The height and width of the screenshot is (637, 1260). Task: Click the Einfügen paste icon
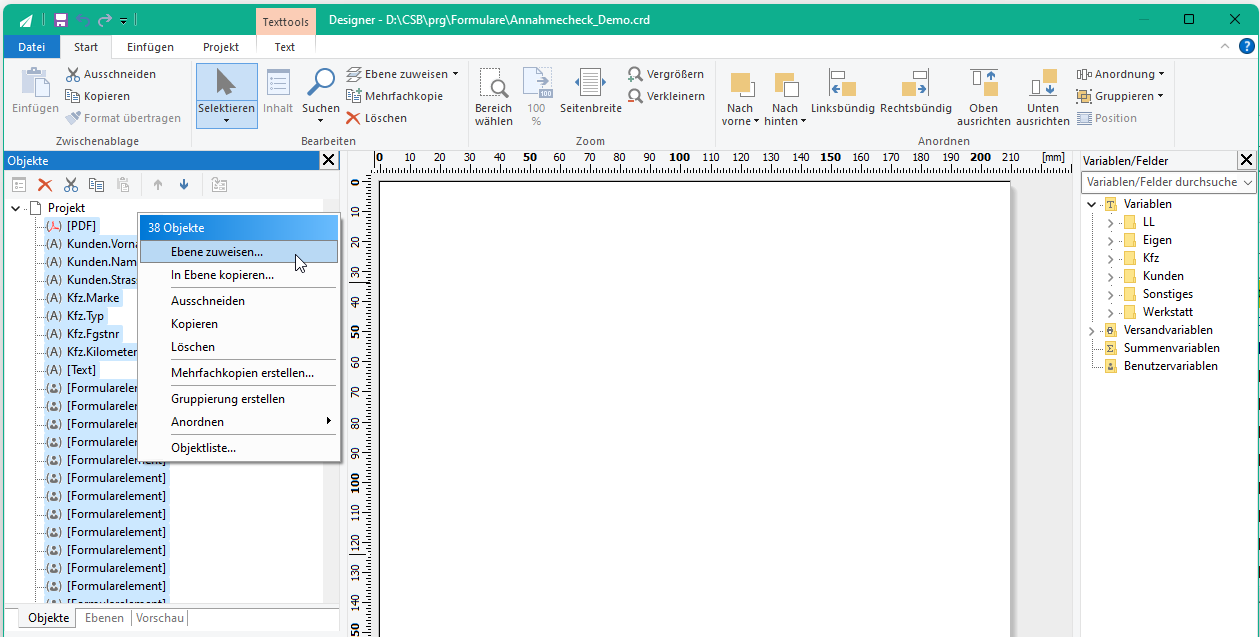[35, 83]
